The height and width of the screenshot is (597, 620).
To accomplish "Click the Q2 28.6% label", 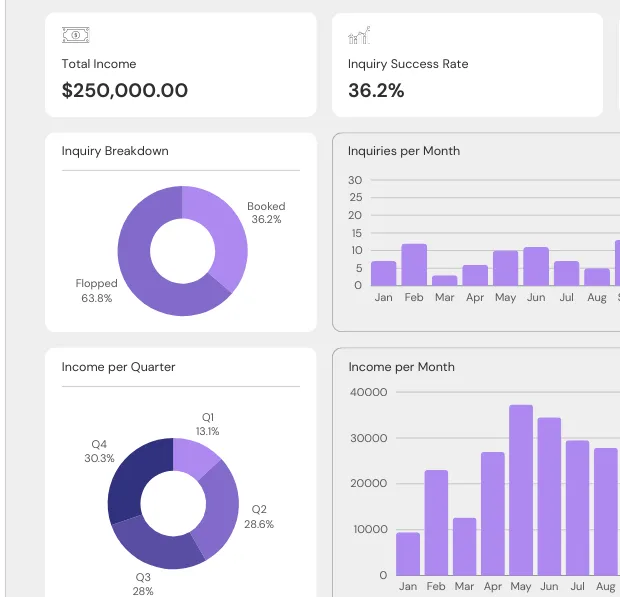I will click(259, 517).
